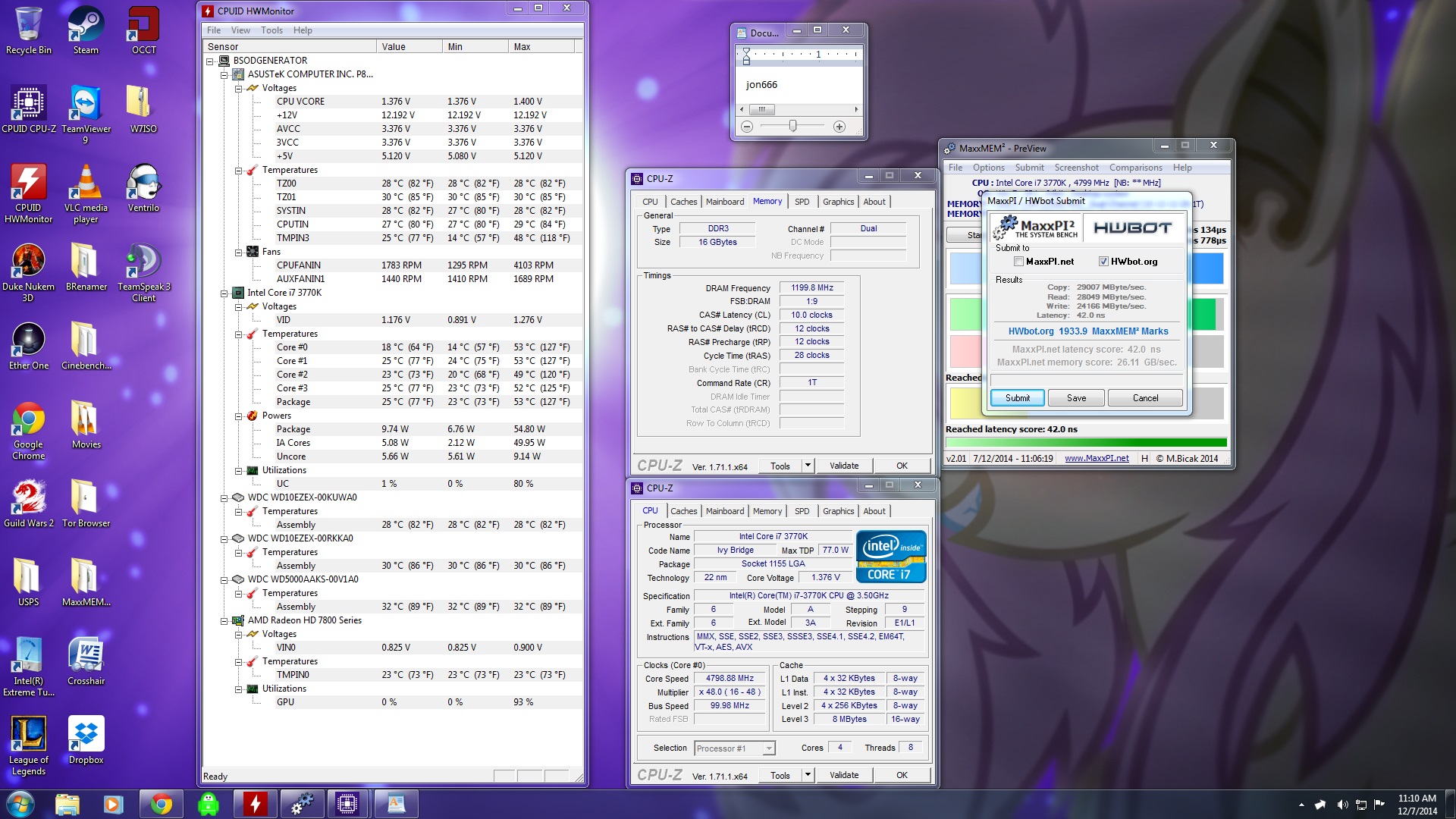Open Windows Explorer from the taskbar

(x=67, y=804)
